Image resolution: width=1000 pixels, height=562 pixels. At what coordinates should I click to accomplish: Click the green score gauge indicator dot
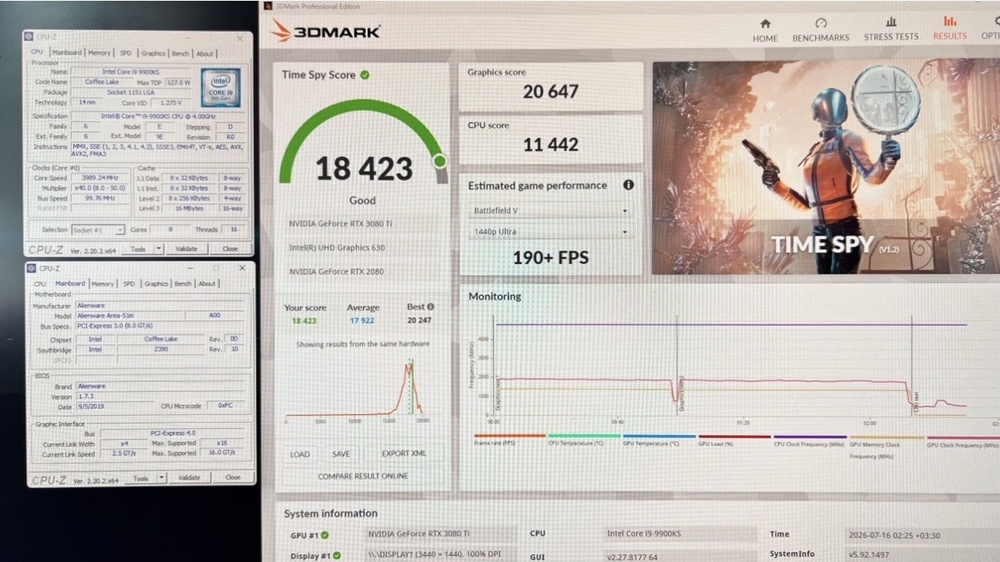tap(439, 161)
